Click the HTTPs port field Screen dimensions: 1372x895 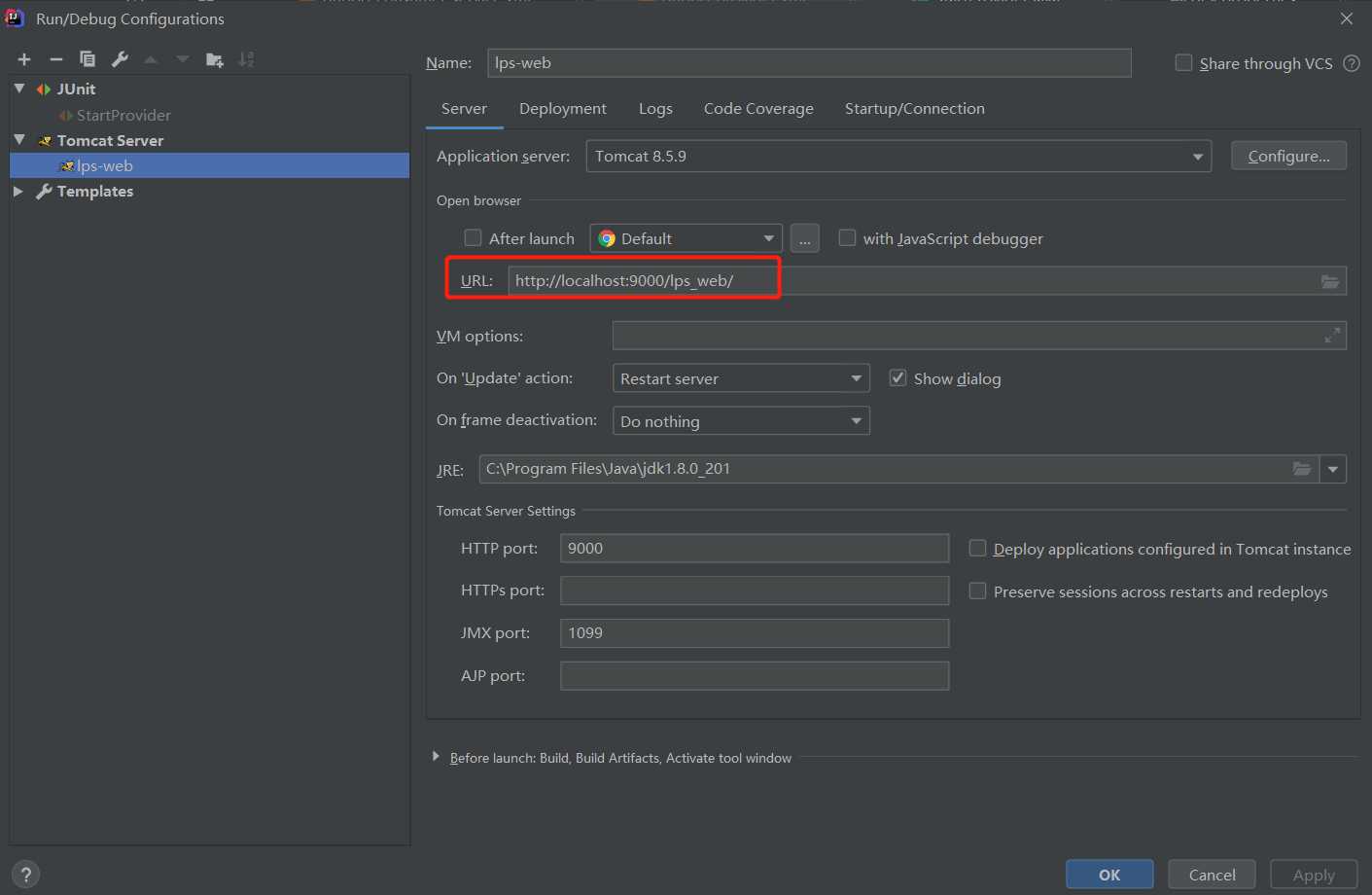click(x=755, y=591)
